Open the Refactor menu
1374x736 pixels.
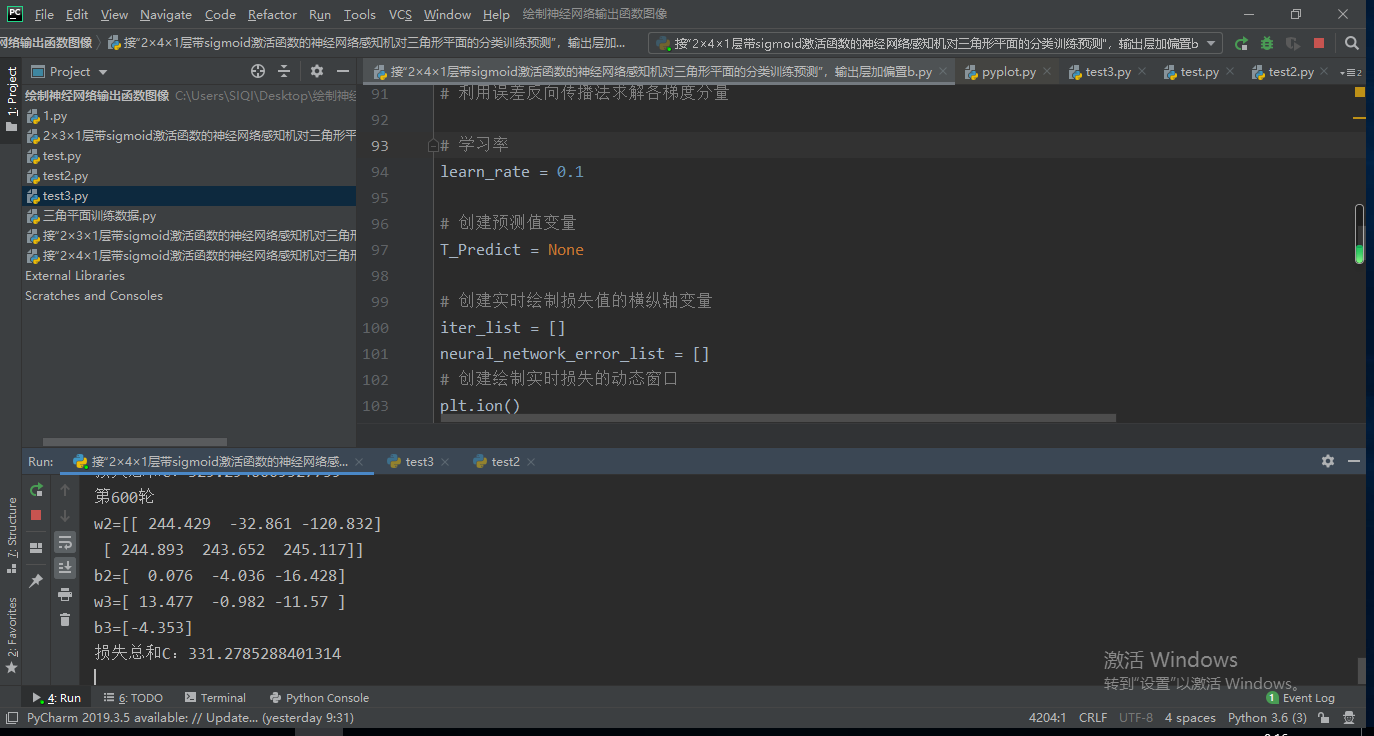[x=272, y=15]
